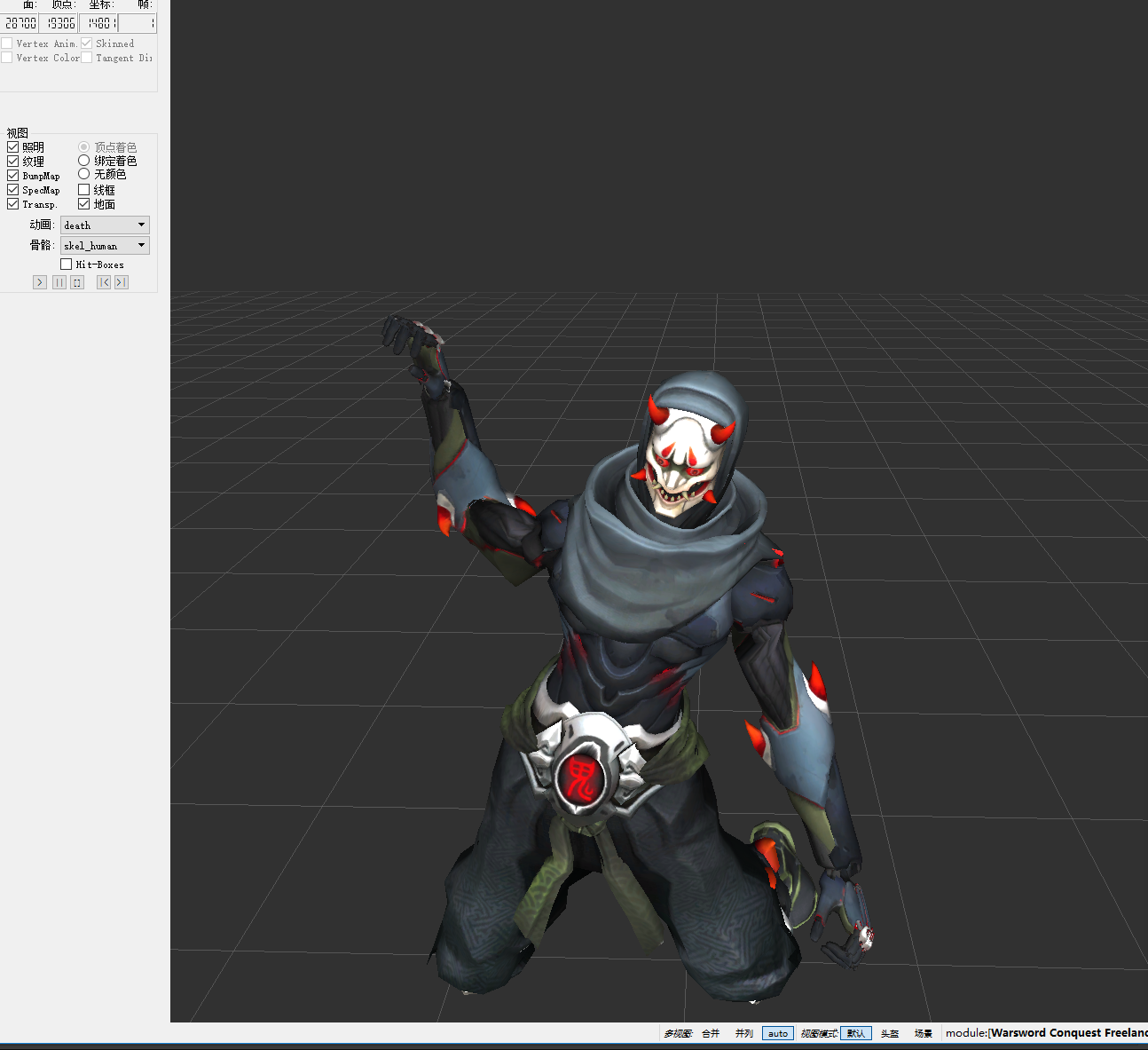Select 默认 default view mode

pyautogui.click(x=856, y=1033)
